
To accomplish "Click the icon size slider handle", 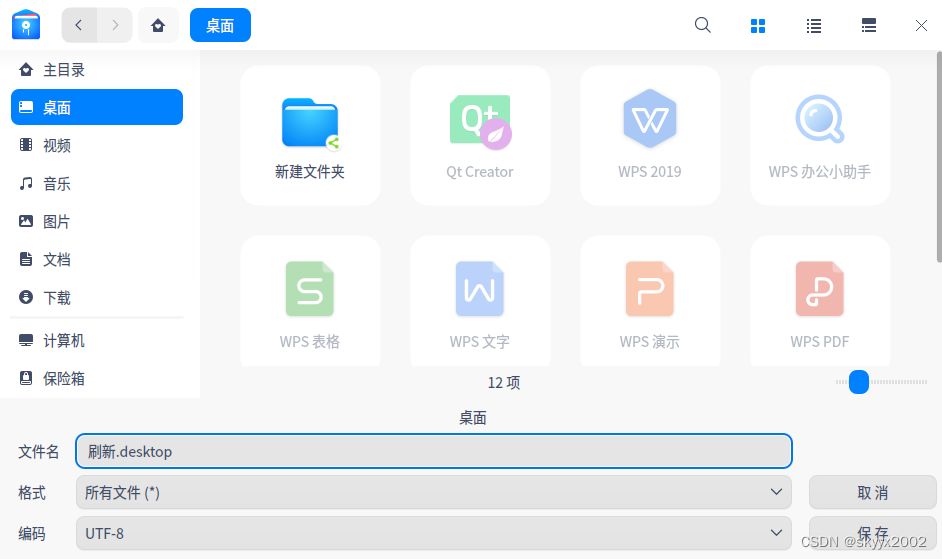I will coord(859,382).
